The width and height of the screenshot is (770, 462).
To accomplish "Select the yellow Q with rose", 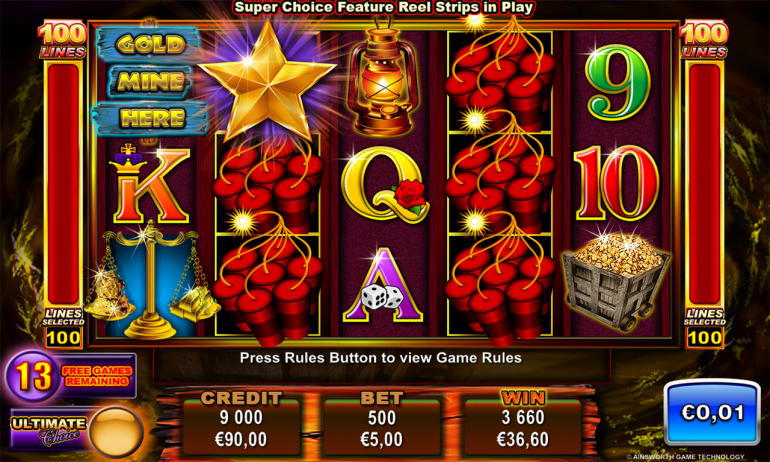I will coord(385,185).
